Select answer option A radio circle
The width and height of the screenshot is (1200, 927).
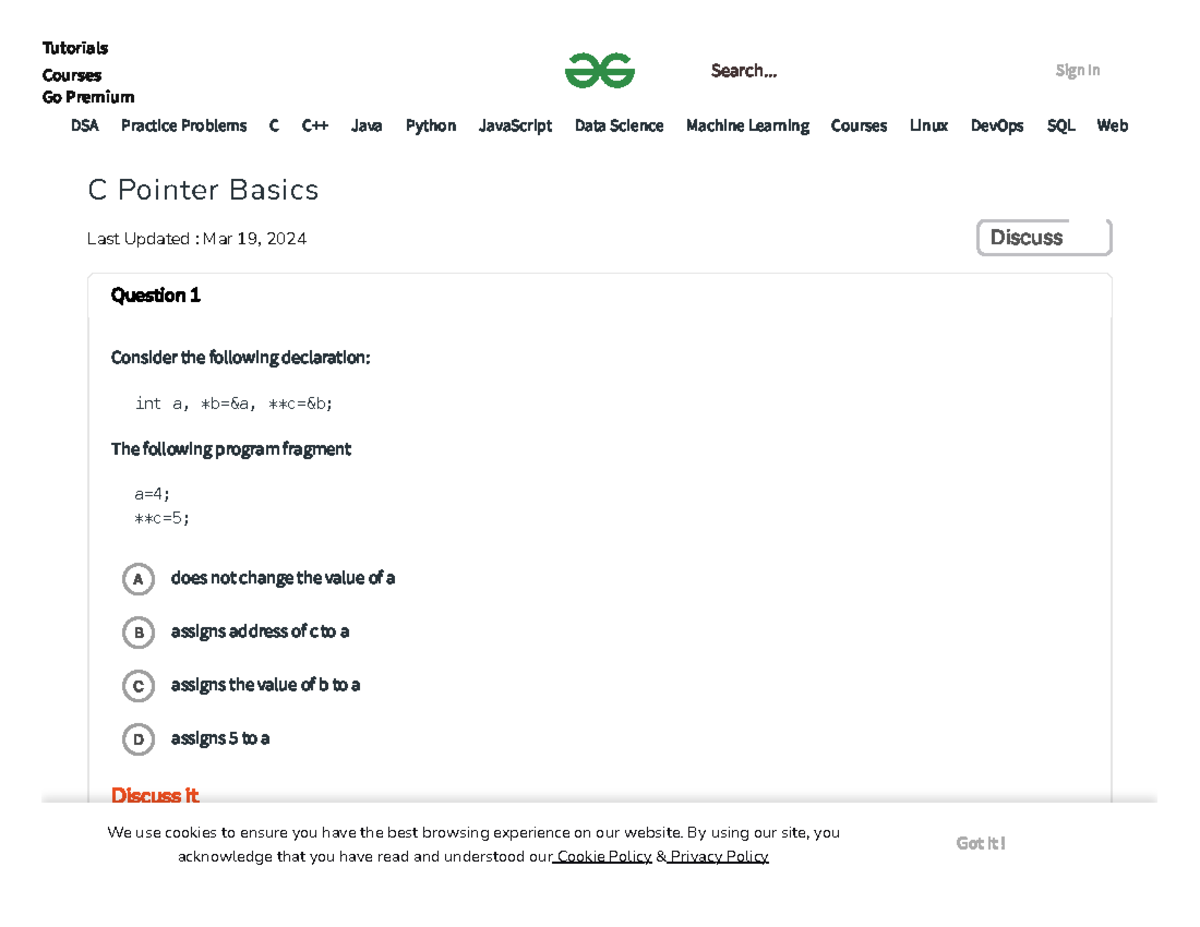point(138,579)
